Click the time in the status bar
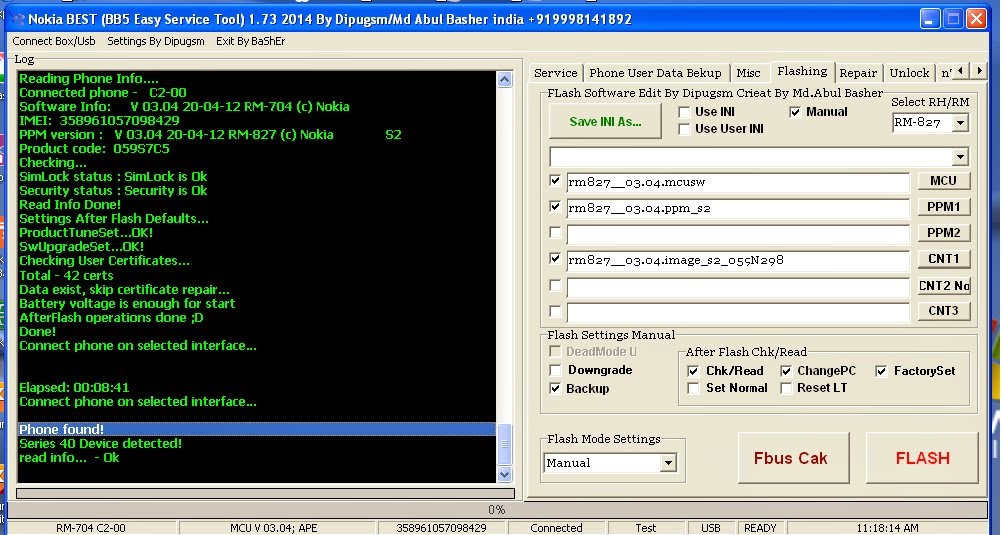 (x=888, y=528)
